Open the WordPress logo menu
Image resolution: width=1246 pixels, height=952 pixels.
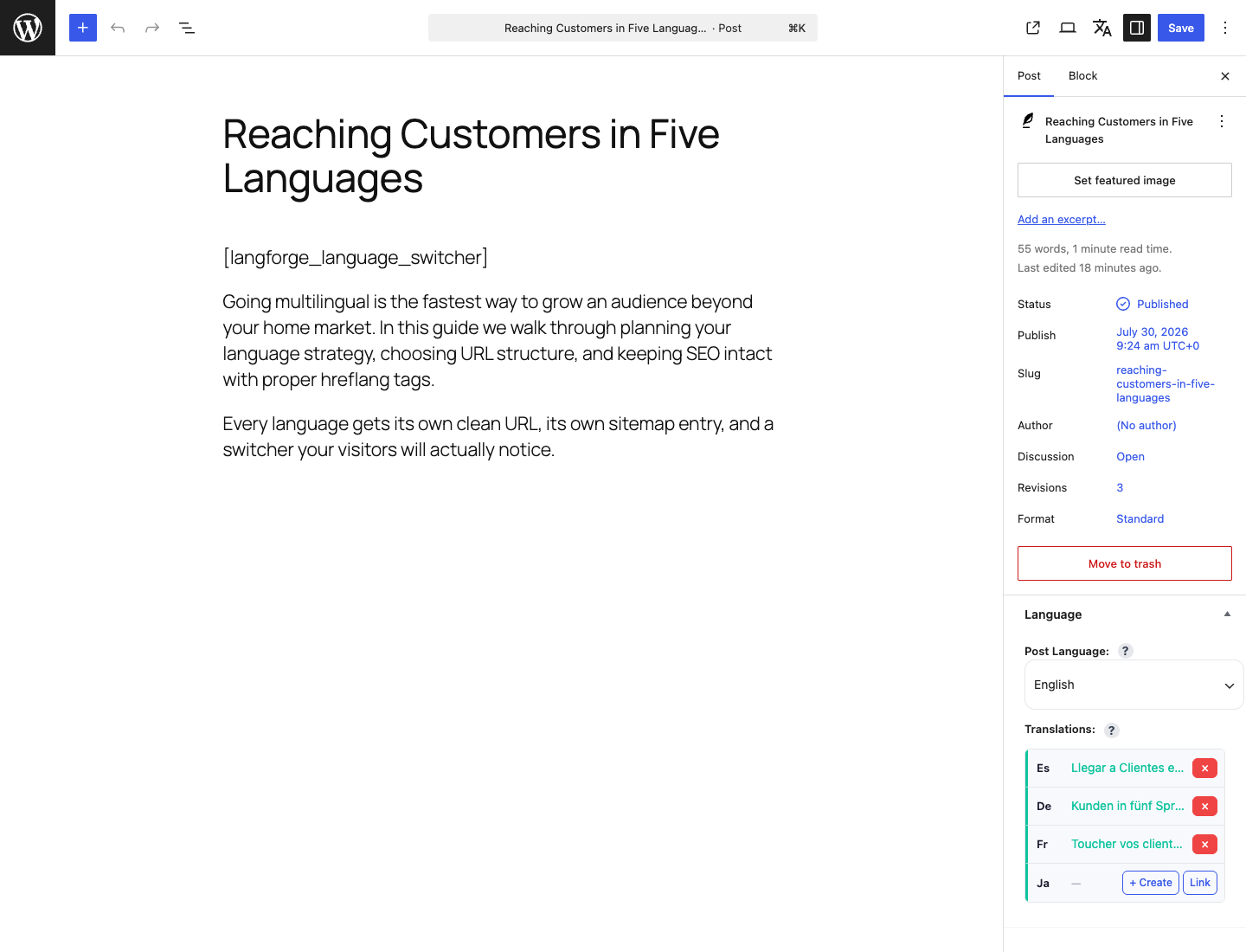coord(28,28)
